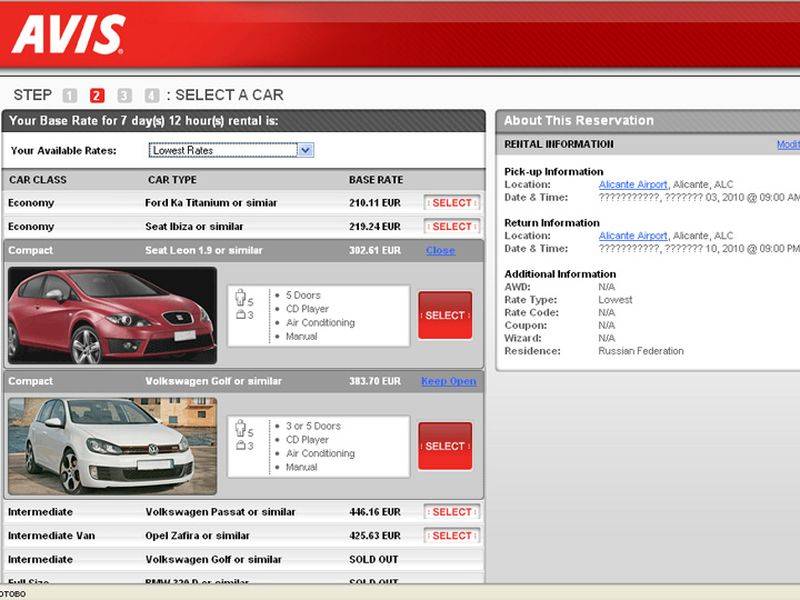Close the Seat Leon details panel
This screenshot has width=800, height=600.
coord(440,251)
